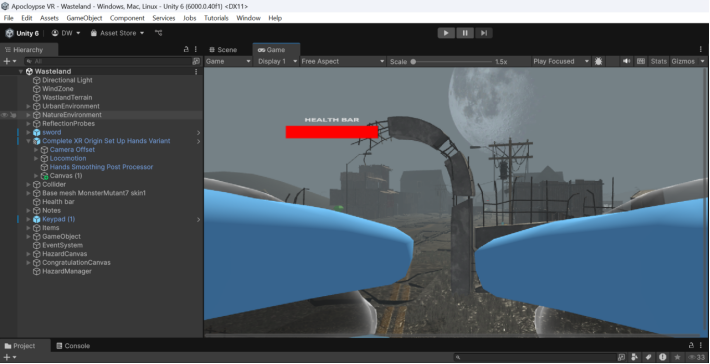710x364 pixels.
Task: Open the Game view panel options menu
Action: coord(700,49)
